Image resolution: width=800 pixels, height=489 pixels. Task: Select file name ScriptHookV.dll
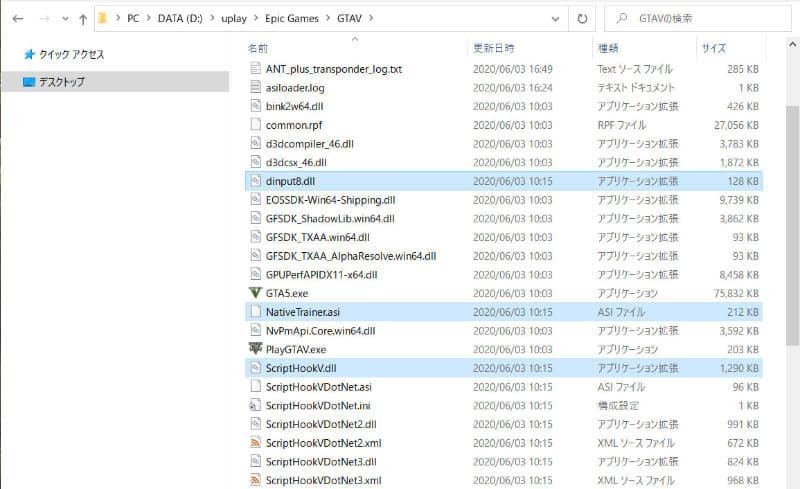pos(301,368)
